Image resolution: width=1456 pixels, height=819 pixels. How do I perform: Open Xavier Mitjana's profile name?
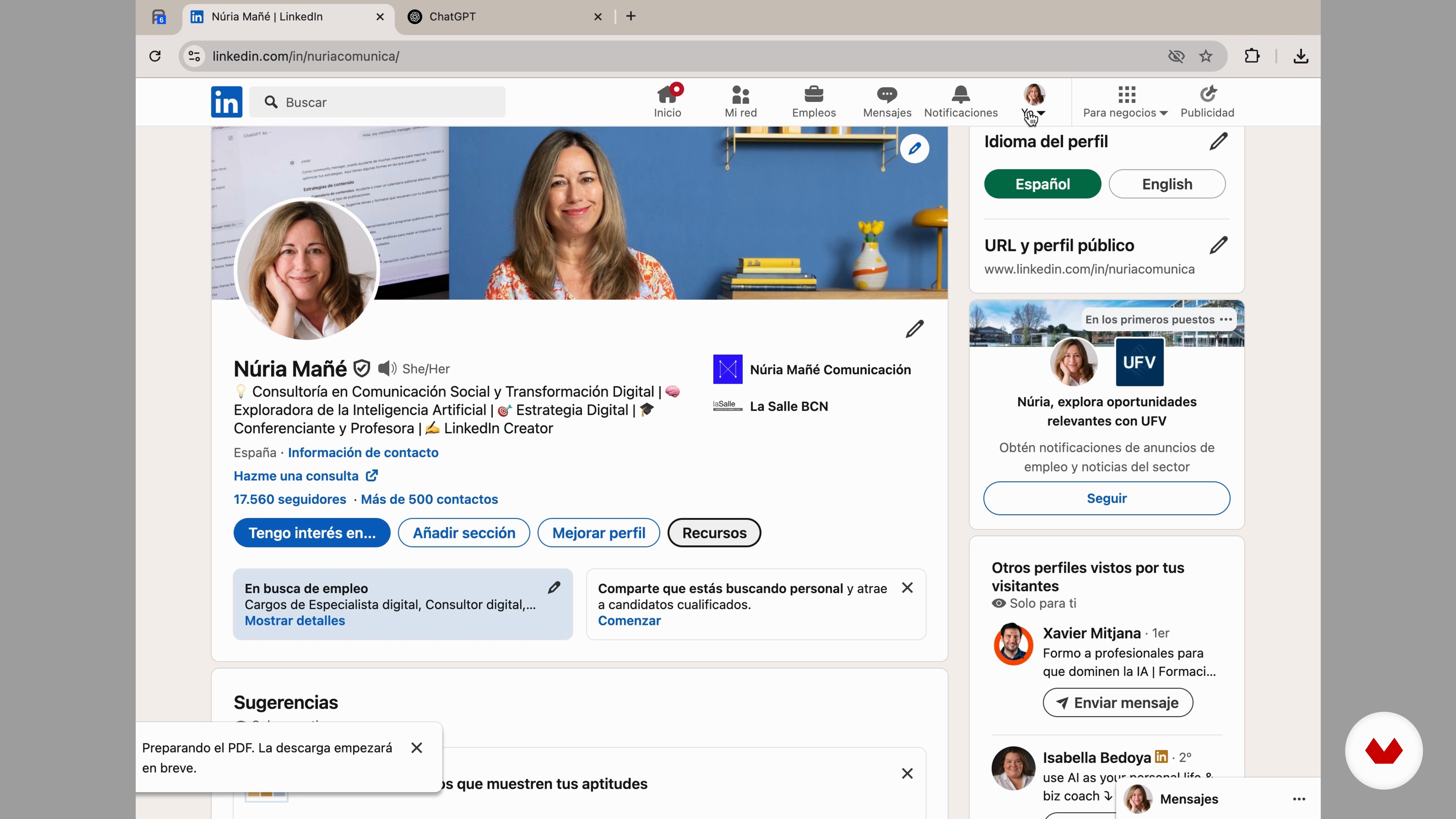point(1092,633)
